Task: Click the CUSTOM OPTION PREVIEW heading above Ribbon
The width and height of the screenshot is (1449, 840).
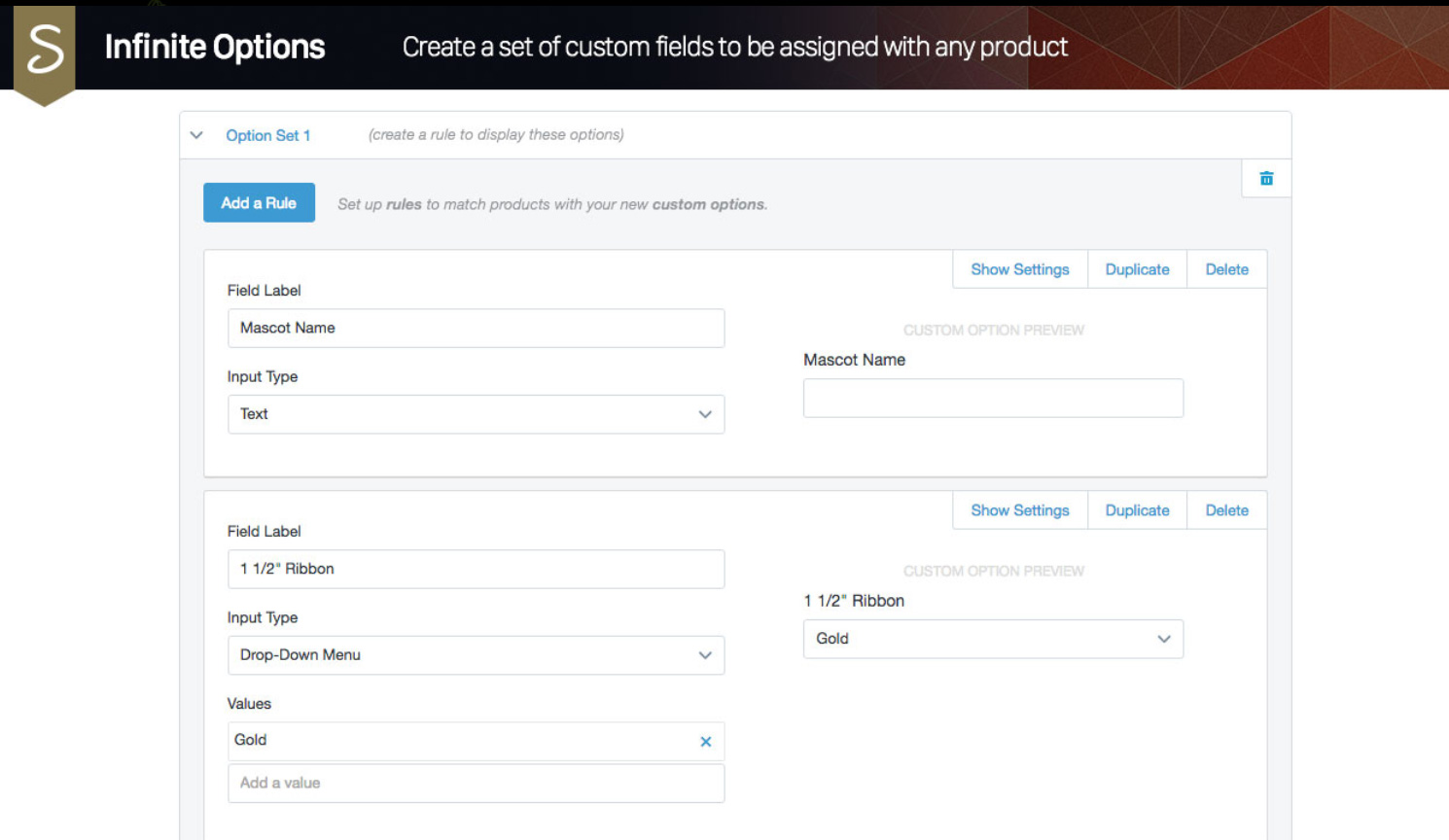Action: pyautogui.click(x=993, y=572)
